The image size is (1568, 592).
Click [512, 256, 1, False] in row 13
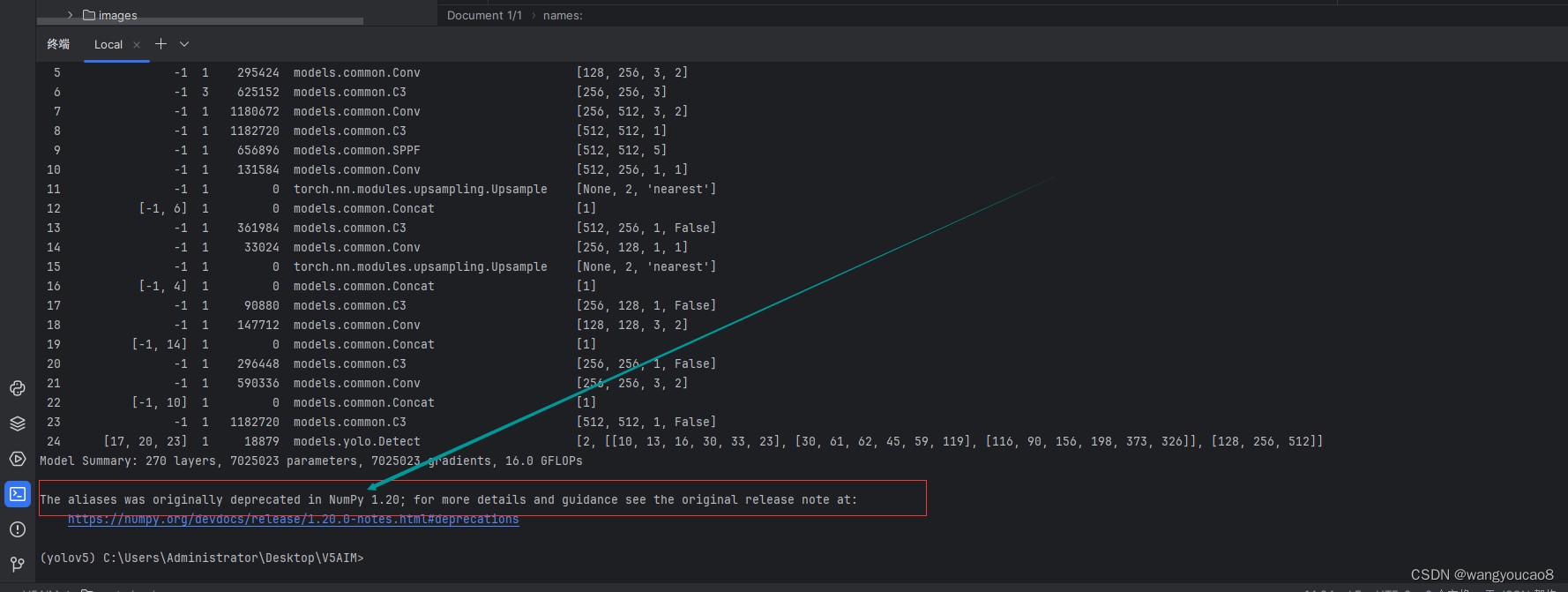click(x=646, y=228)
